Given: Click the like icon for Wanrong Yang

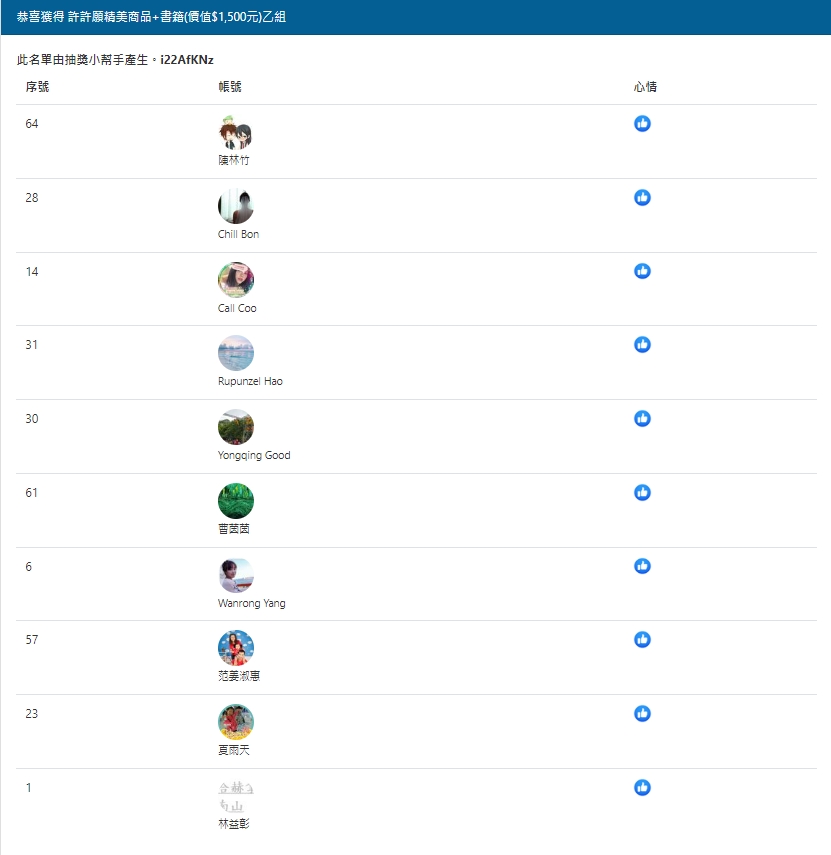Looking at the screenshot, I should [x=642, y=566].
